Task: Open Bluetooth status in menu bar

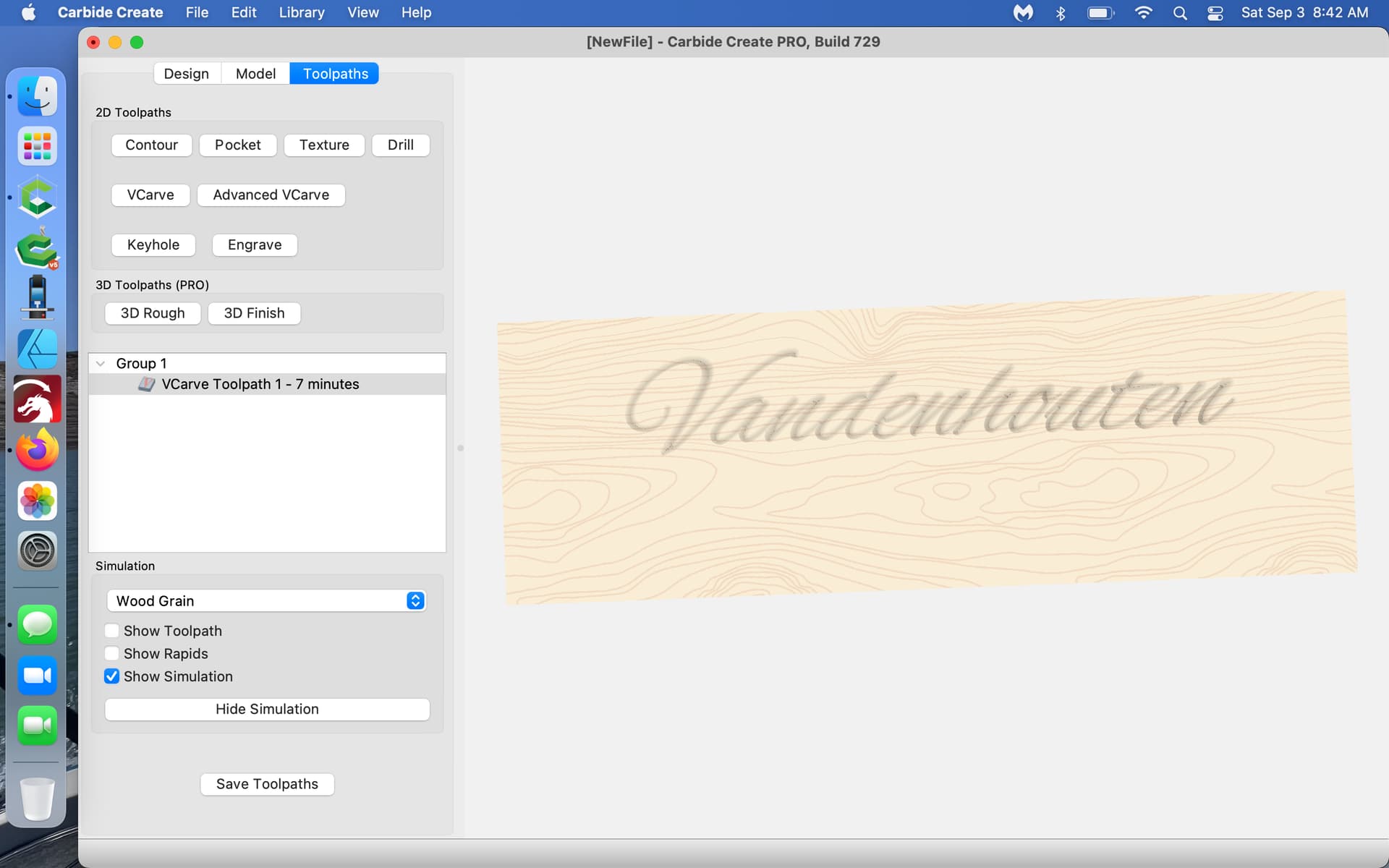Action: click(1061, 12)
